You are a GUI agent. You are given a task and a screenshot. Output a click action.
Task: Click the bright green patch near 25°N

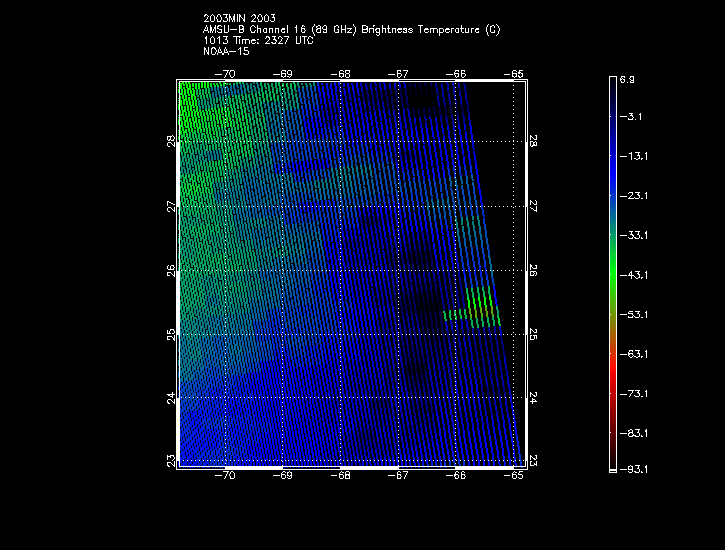tap(480, 307)
